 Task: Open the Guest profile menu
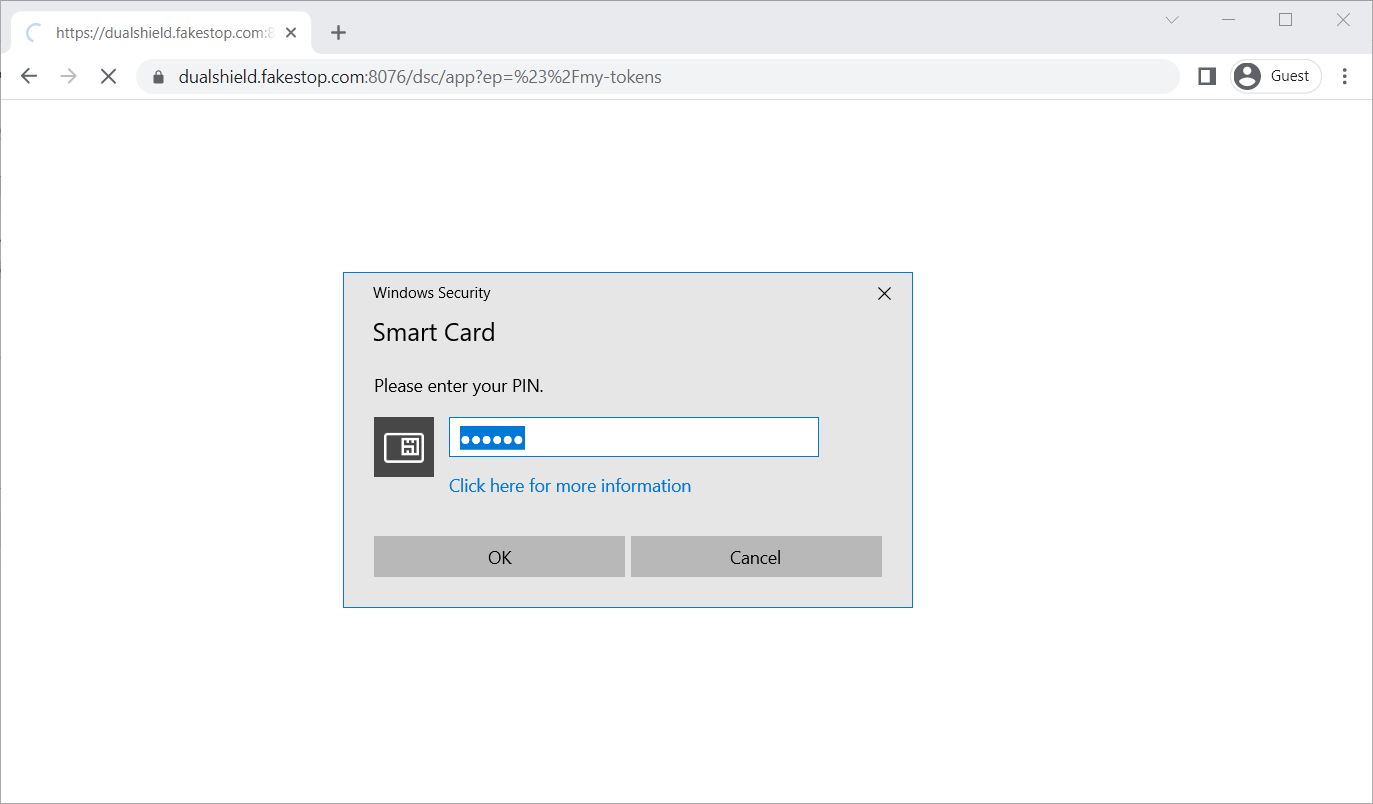[x=1275, y=76]
